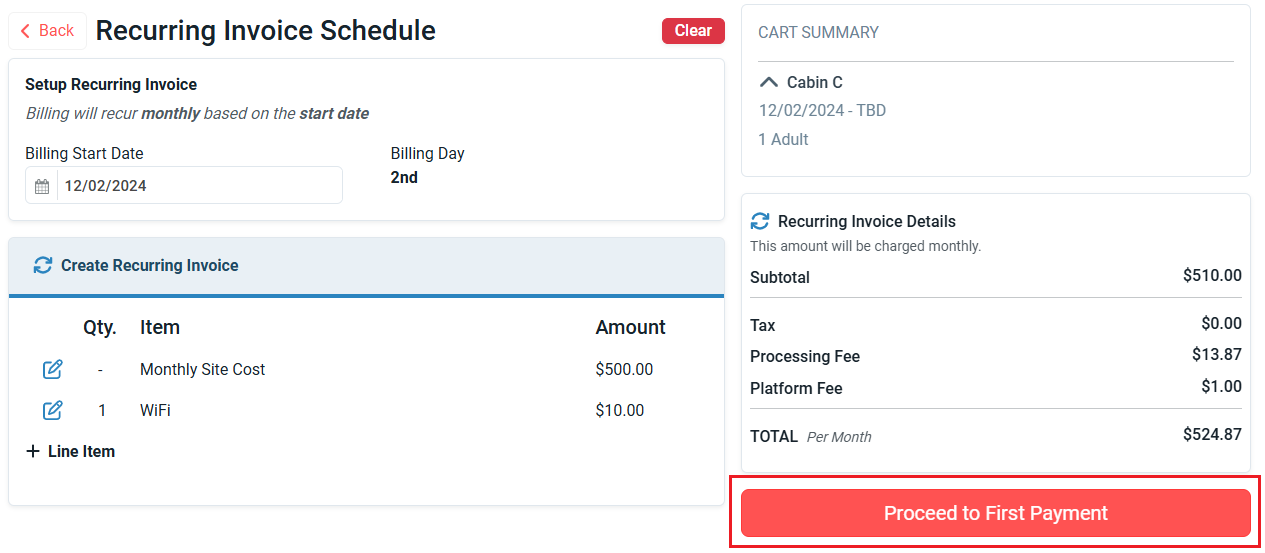Click the Monthly Site Cost item text
The width and height of the screenshot is (1265, 553).
click(x=202, y=370)
